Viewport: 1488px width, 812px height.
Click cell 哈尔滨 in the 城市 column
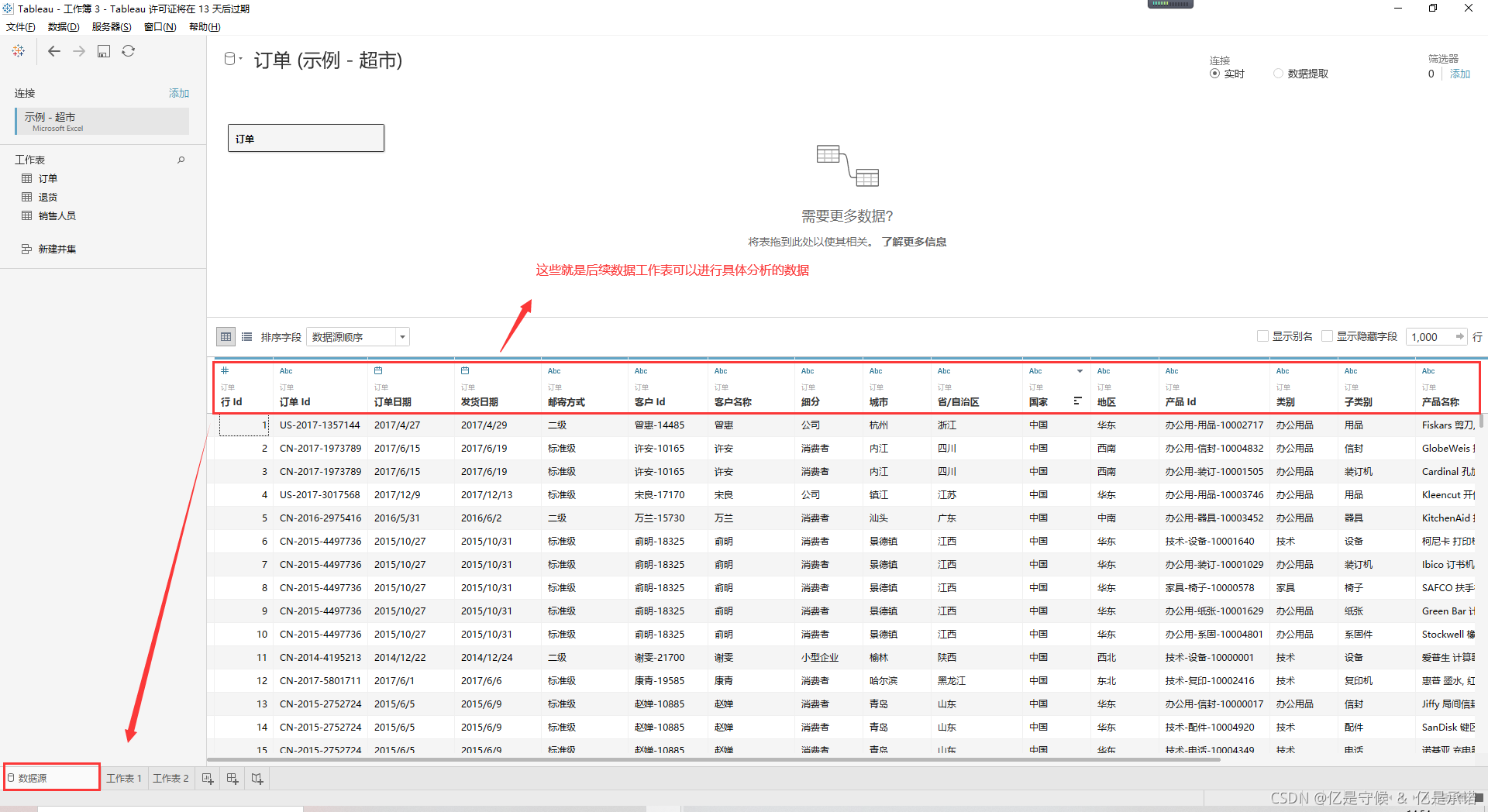coord(883,680)
